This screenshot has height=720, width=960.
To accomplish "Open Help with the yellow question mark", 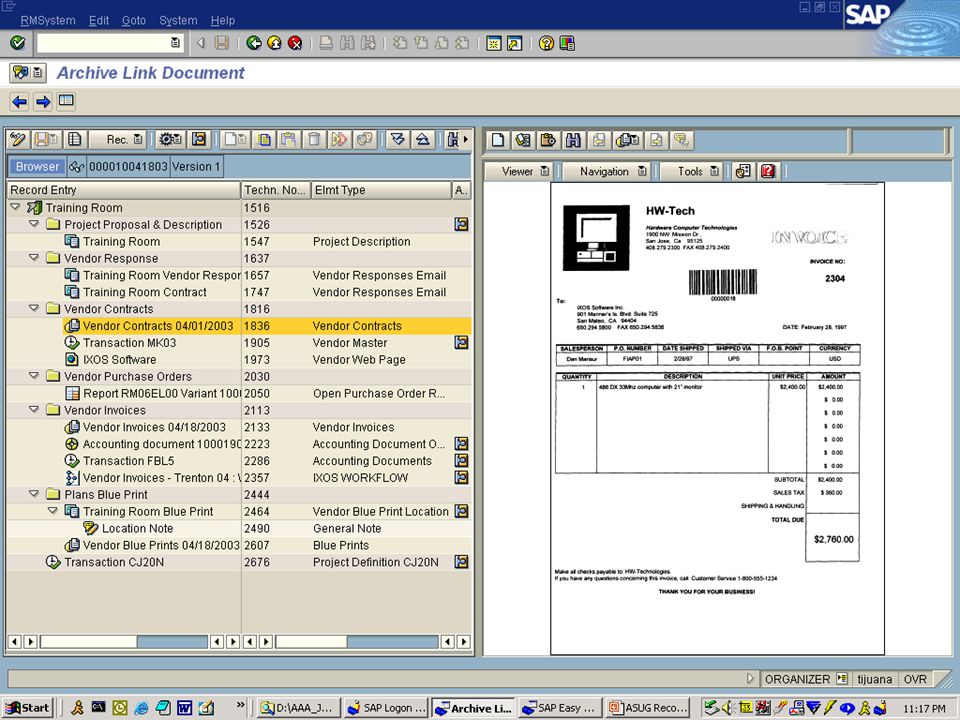I will (546, 43).
